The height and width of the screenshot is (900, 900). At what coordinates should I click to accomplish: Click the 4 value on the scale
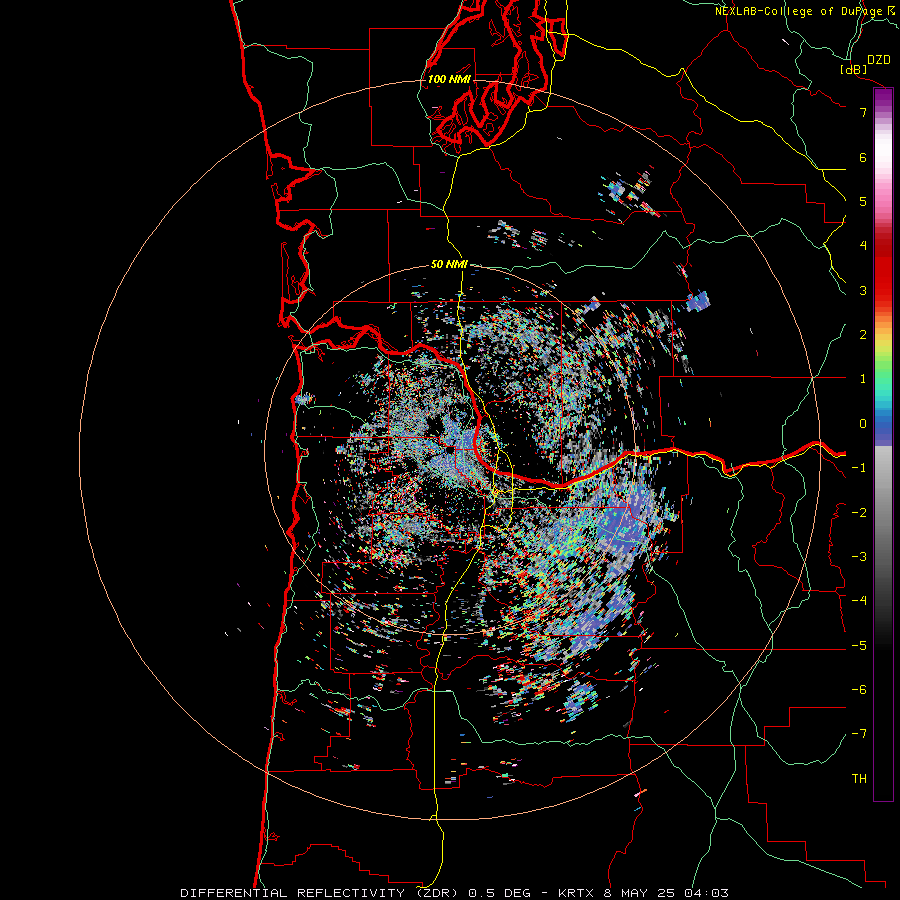[x=863, y=245]
